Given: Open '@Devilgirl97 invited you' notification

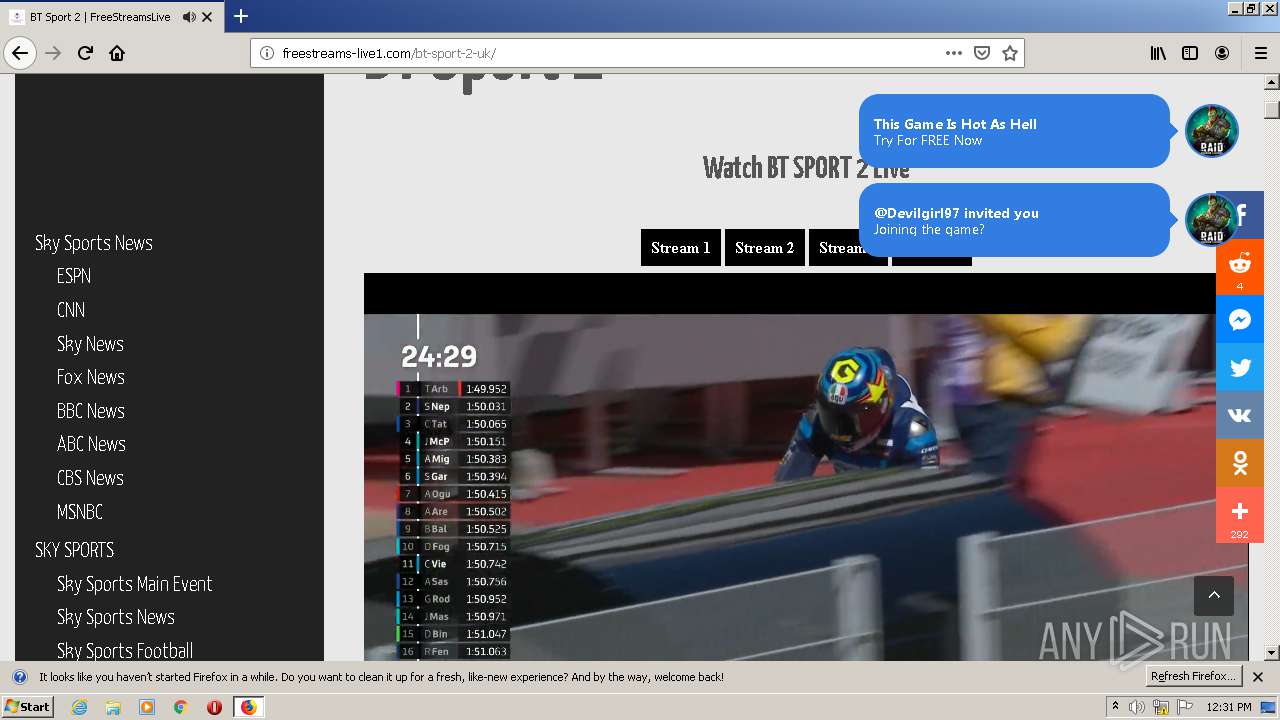Looking at the screenshot, I should 1014,220.
